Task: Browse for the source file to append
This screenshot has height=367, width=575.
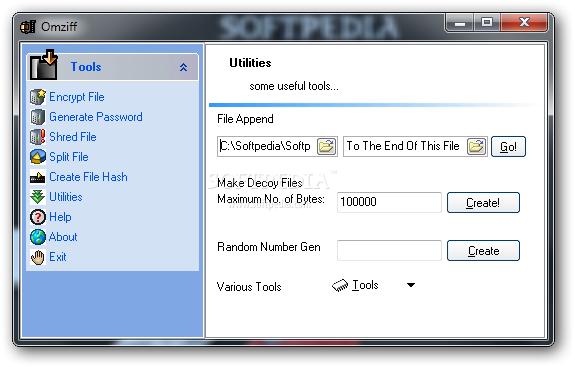Action: click(326, 146)
